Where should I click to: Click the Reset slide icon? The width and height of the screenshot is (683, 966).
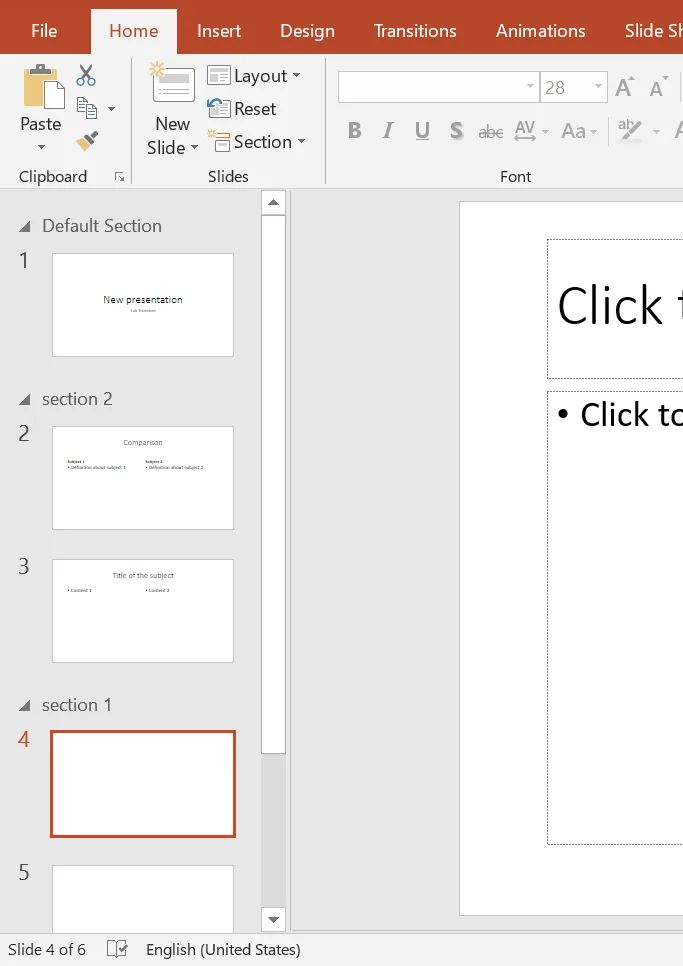[x=219, y=108]
